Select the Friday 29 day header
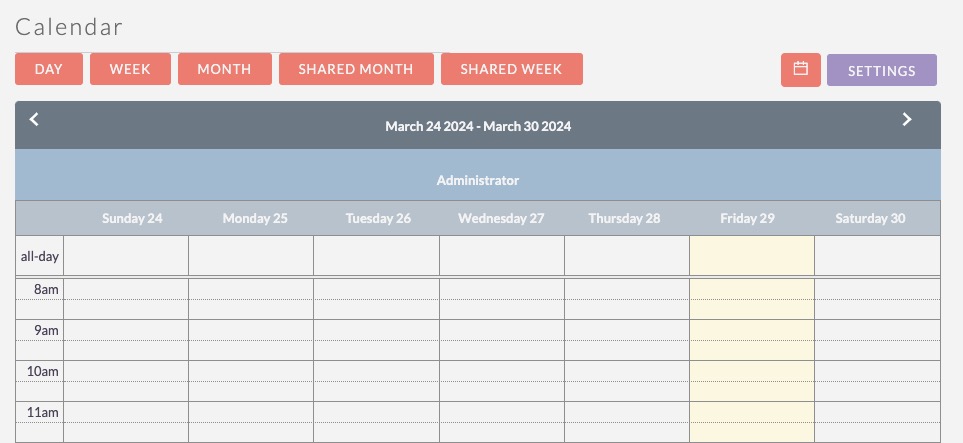 click(747, 218)
